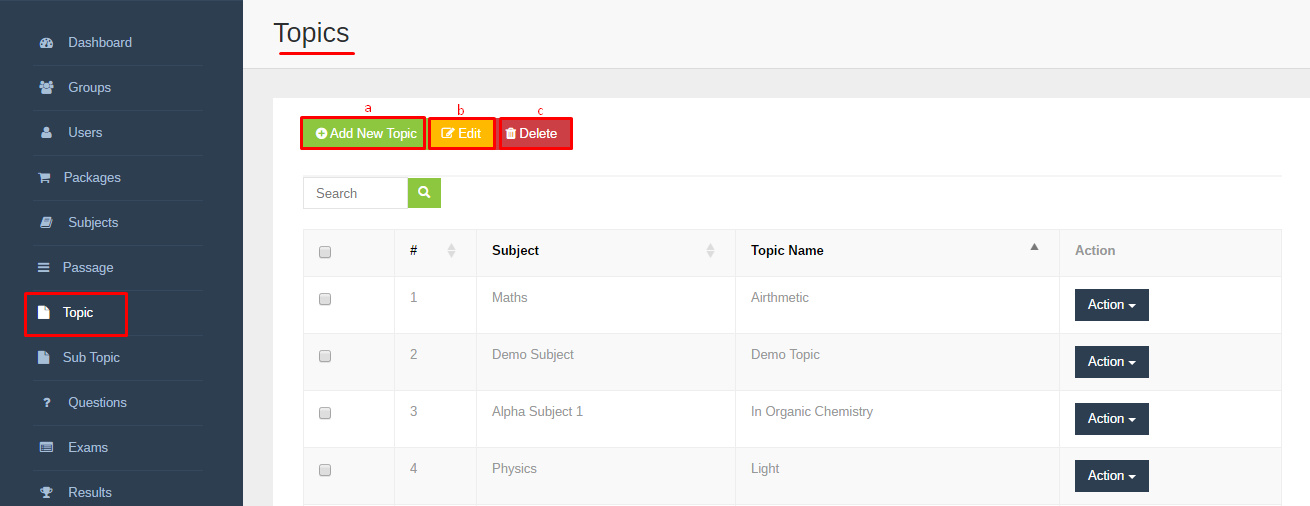Click into the Search input field
Image resolution: width=1310 pixels, height=506 pixels.
point(356,193)
